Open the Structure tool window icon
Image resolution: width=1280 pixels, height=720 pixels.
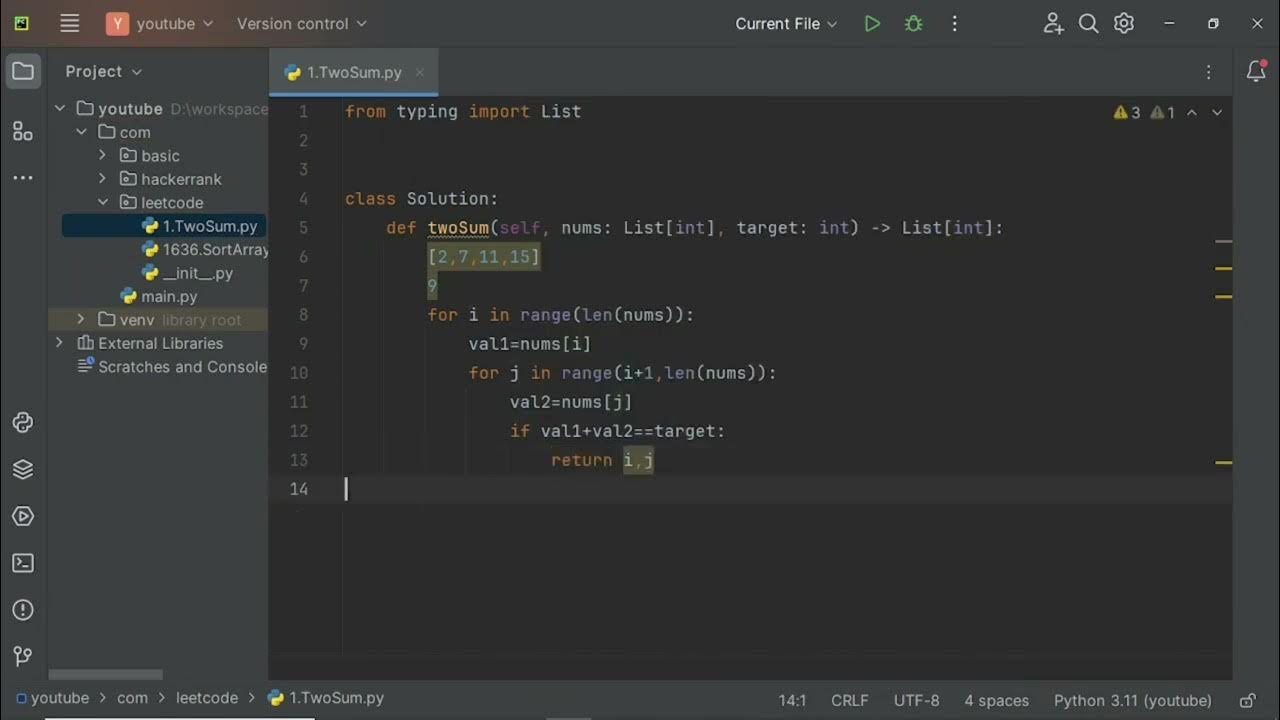[23, 131]
